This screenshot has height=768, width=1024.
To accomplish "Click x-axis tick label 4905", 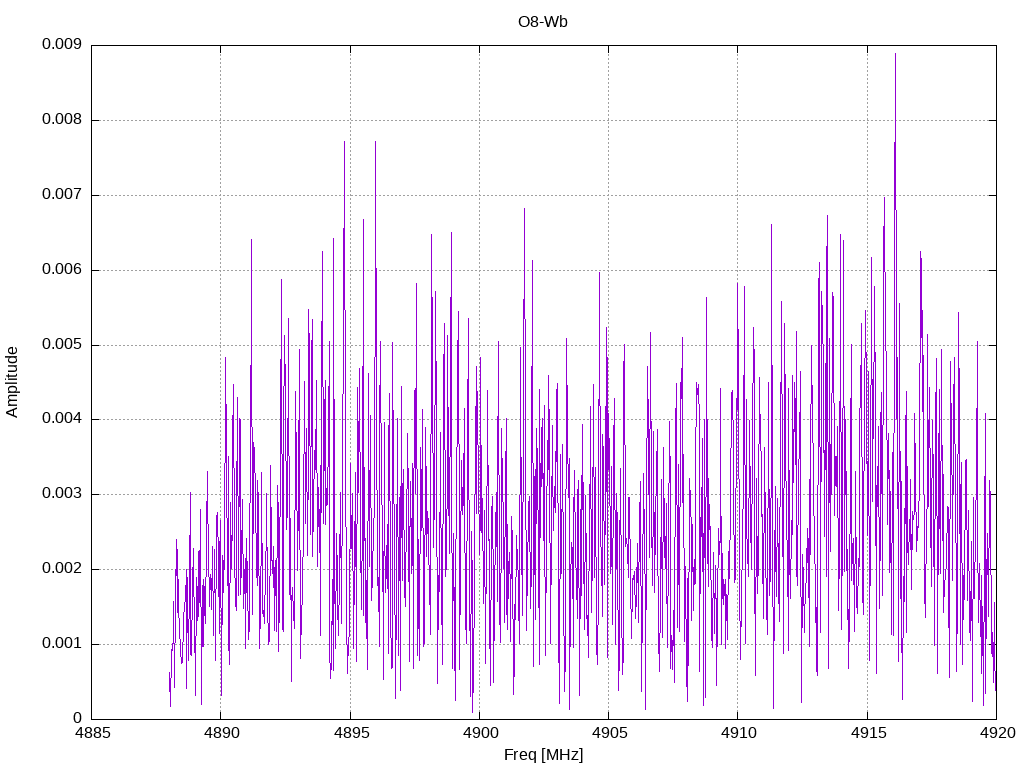I will [609, 733].
